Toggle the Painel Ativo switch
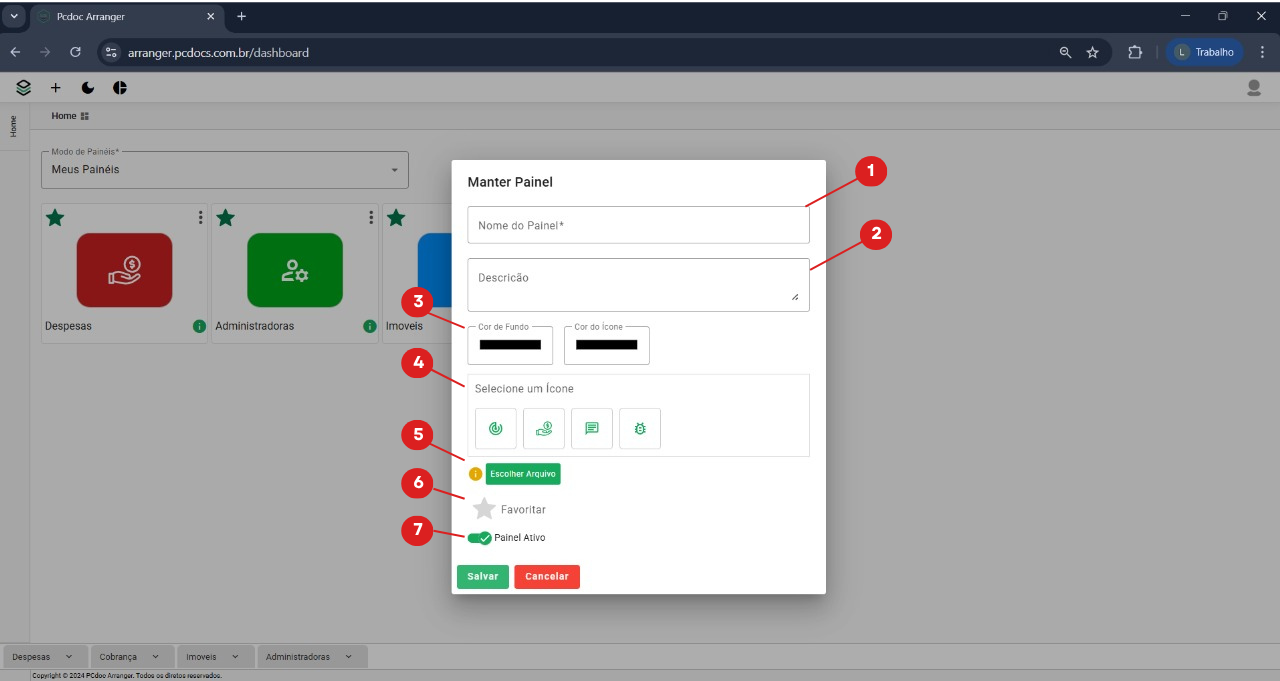This screenshot has width=1280, height=681. [x=479, y=538]
